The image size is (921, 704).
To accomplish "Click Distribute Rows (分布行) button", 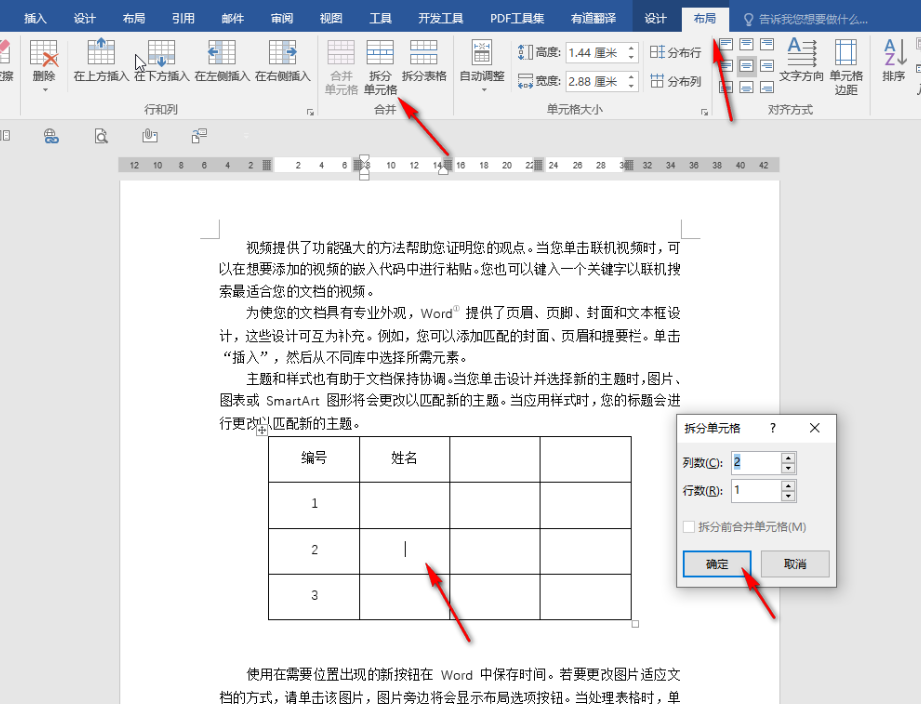I will 676,52.
